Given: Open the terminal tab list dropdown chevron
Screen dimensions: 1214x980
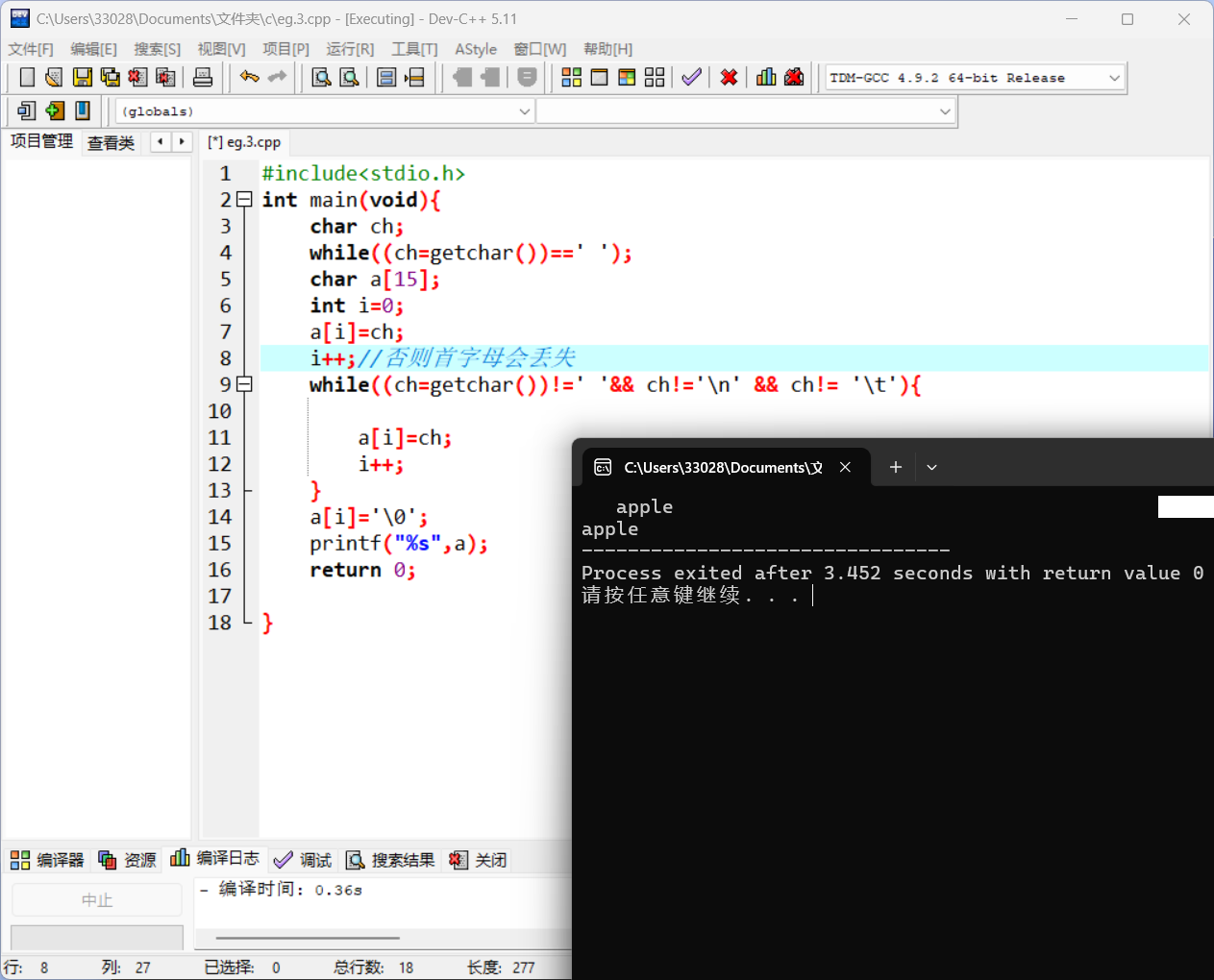Looking at the screenshot, I should (x=931, y=467).
